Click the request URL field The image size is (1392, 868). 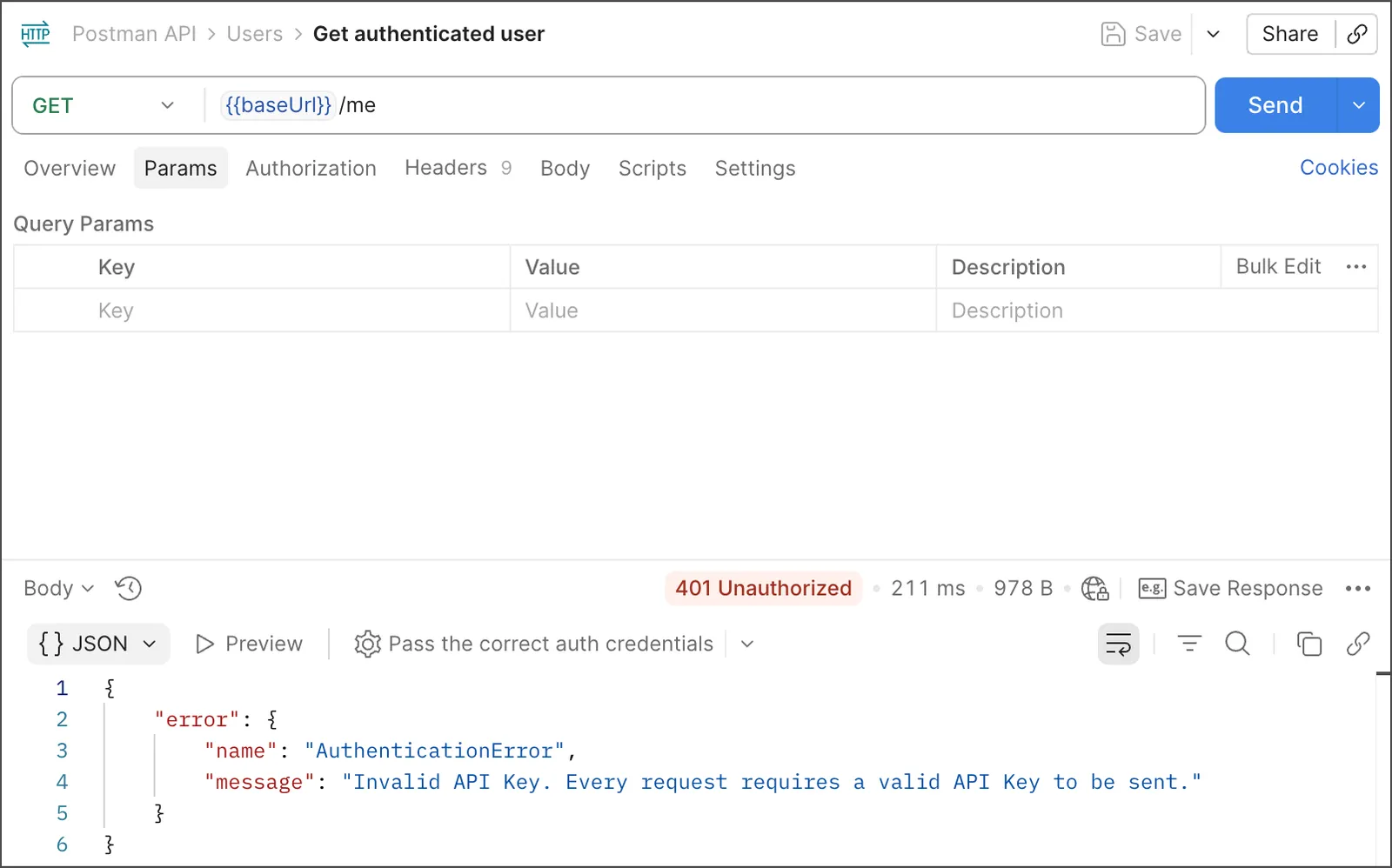(x=705, y=106)
